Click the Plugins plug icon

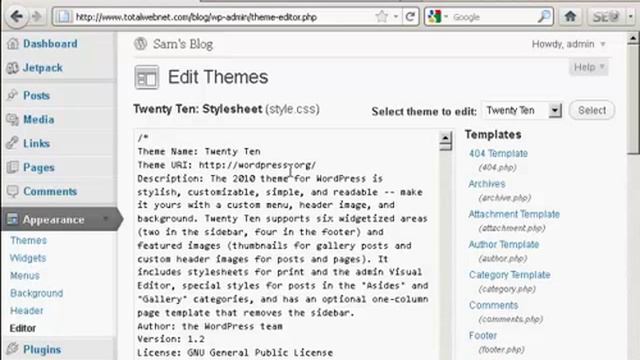pos(13,349)
